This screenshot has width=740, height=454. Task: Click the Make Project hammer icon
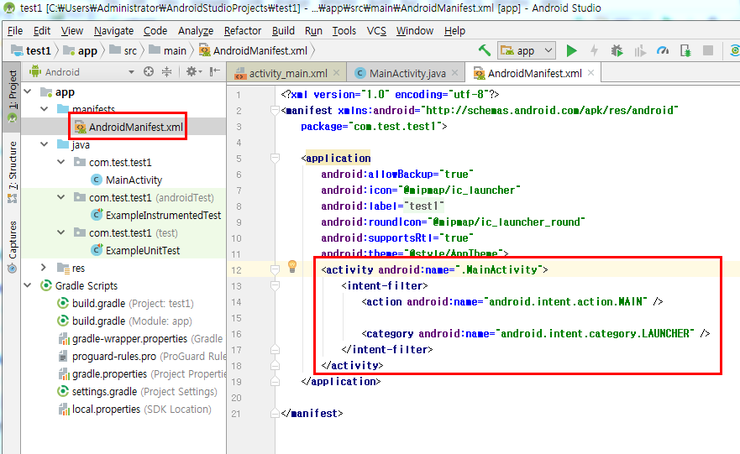[x=484, y=50]
